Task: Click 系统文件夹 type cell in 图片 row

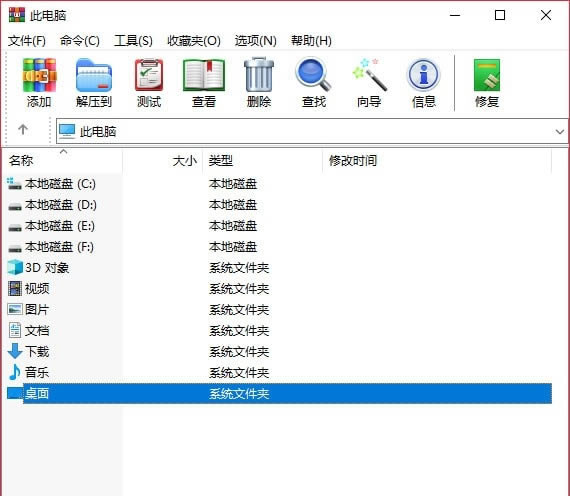Action: tap(239, 310)
